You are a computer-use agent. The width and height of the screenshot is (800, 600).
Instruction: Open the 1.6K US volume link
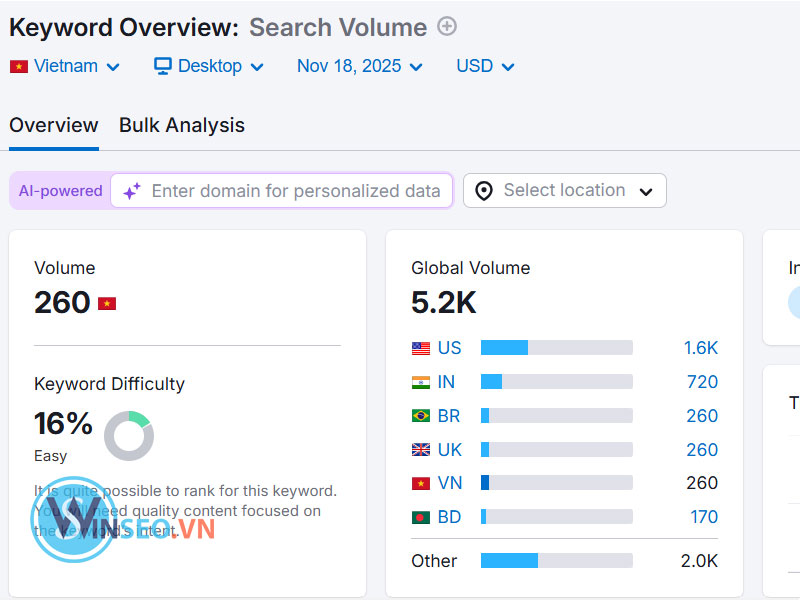point(700,347)
